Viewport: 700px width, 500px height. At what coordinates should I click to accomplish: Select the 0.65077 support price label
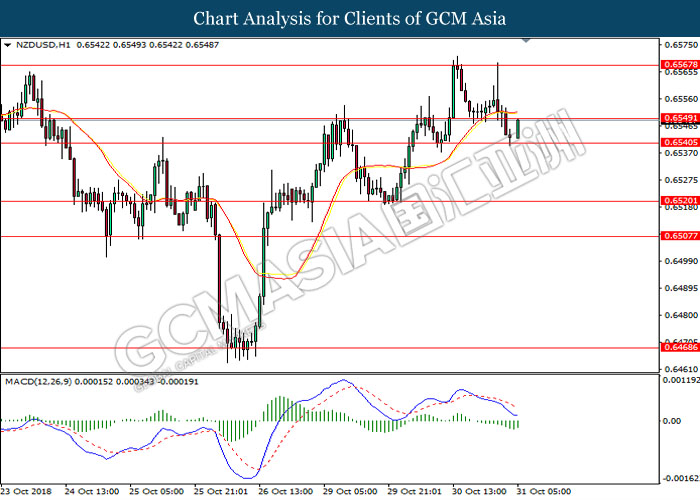click(x=680, y=236)
